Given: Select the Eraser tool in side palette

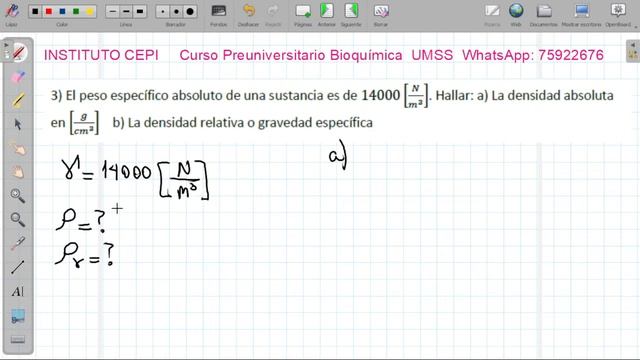Looking at the screenshot, I should (x=18, y=77).
